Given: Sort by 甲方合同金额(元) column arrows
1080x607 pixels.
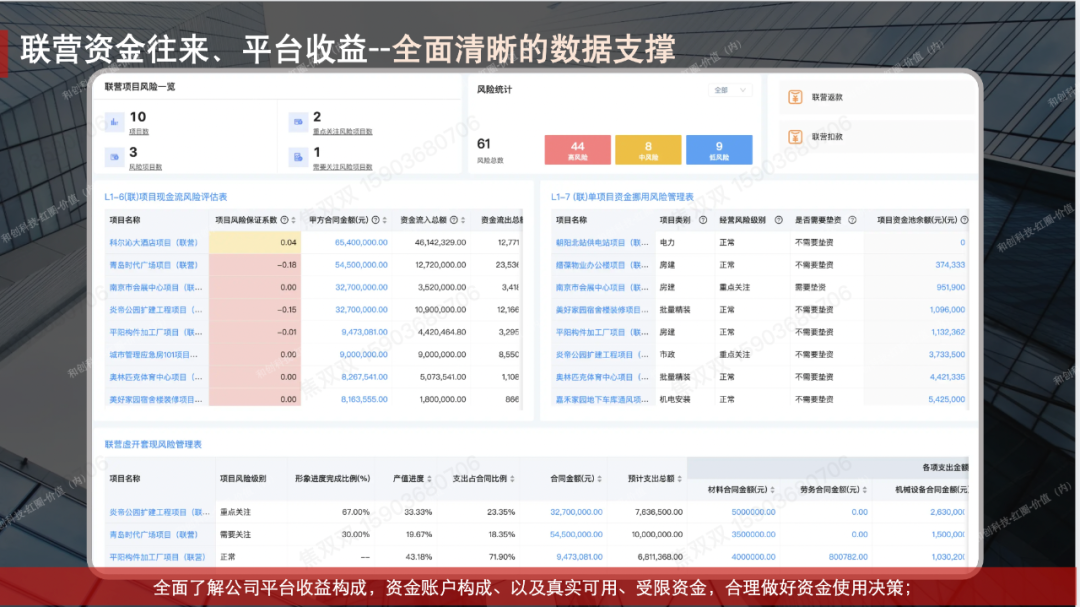Looking at the screenshot, I should pos(383,220).
